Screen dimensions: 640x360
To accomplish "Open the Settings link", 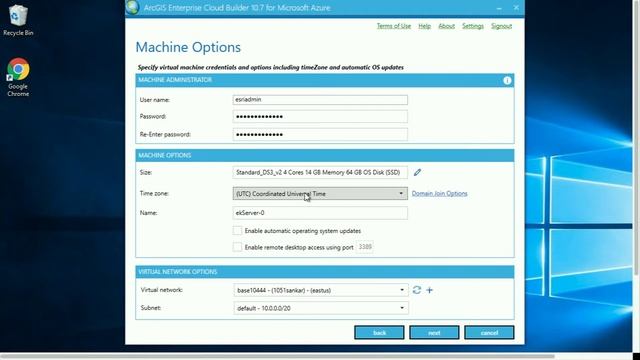I will (x=473, y=26).
